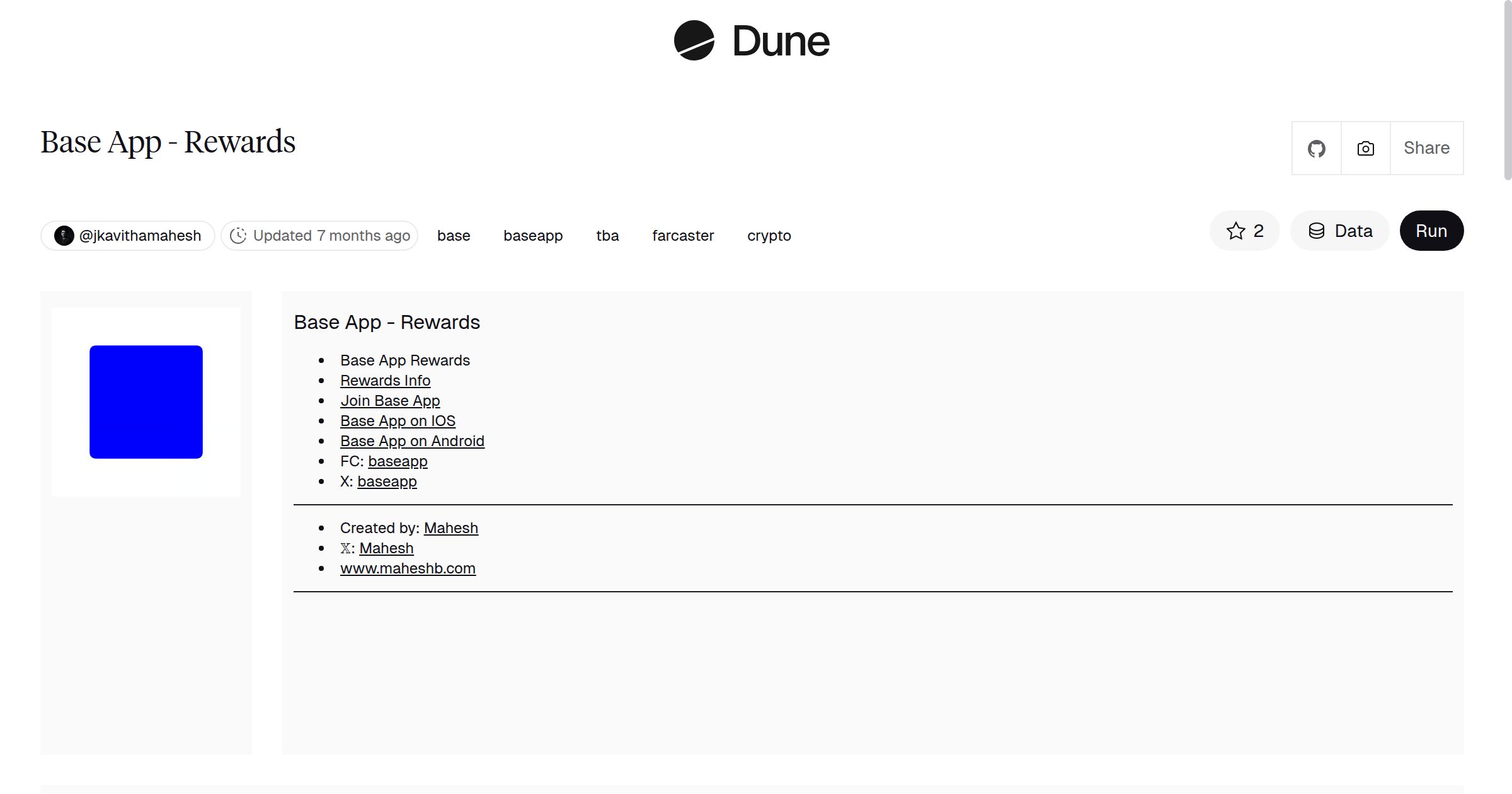Select the base tag
The width and height of the screenshot is (1512, 794).
coord(454,235)
